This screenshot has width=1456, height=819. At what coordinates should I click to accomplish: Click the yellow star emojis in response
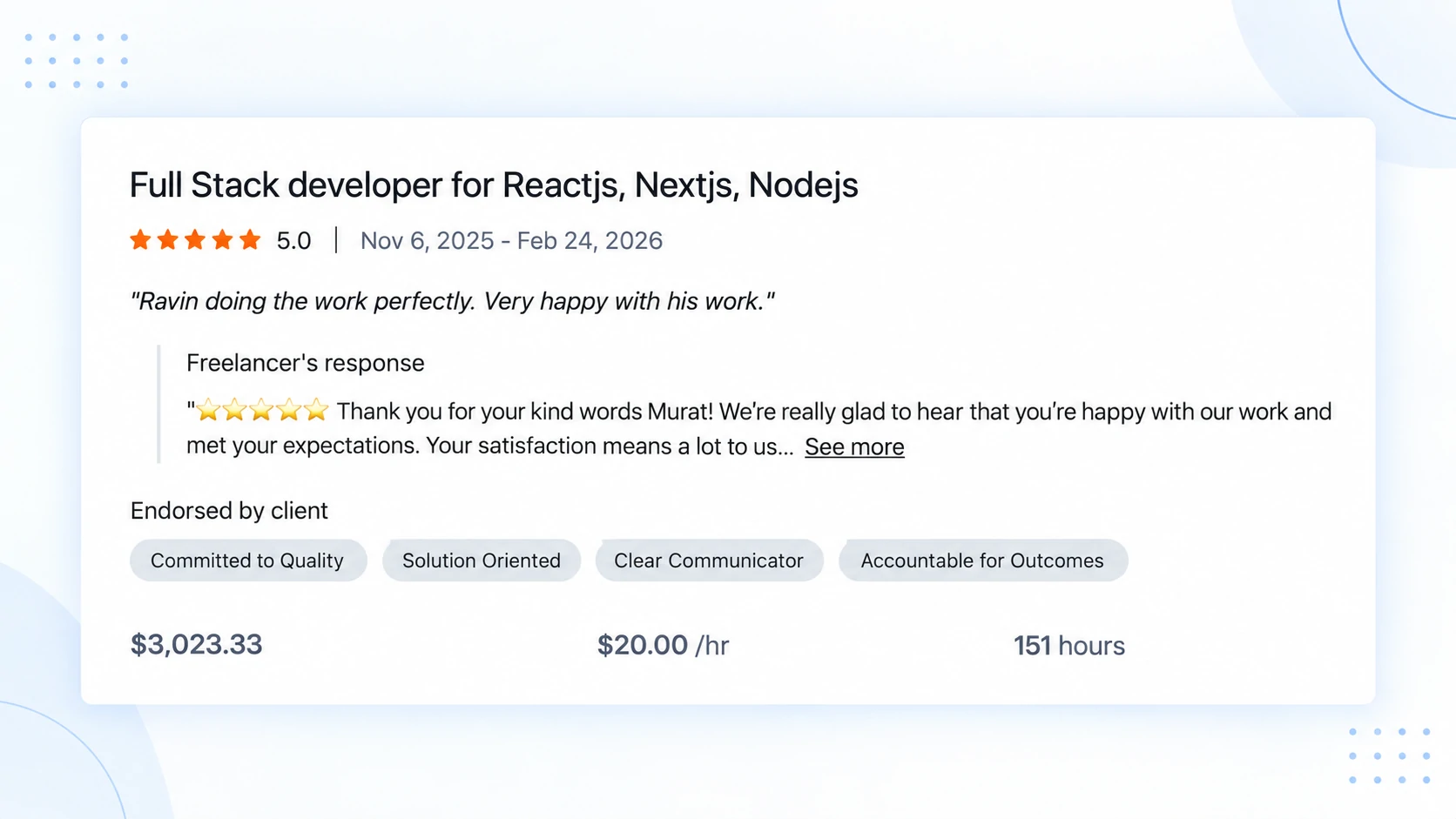click(261, 410)
